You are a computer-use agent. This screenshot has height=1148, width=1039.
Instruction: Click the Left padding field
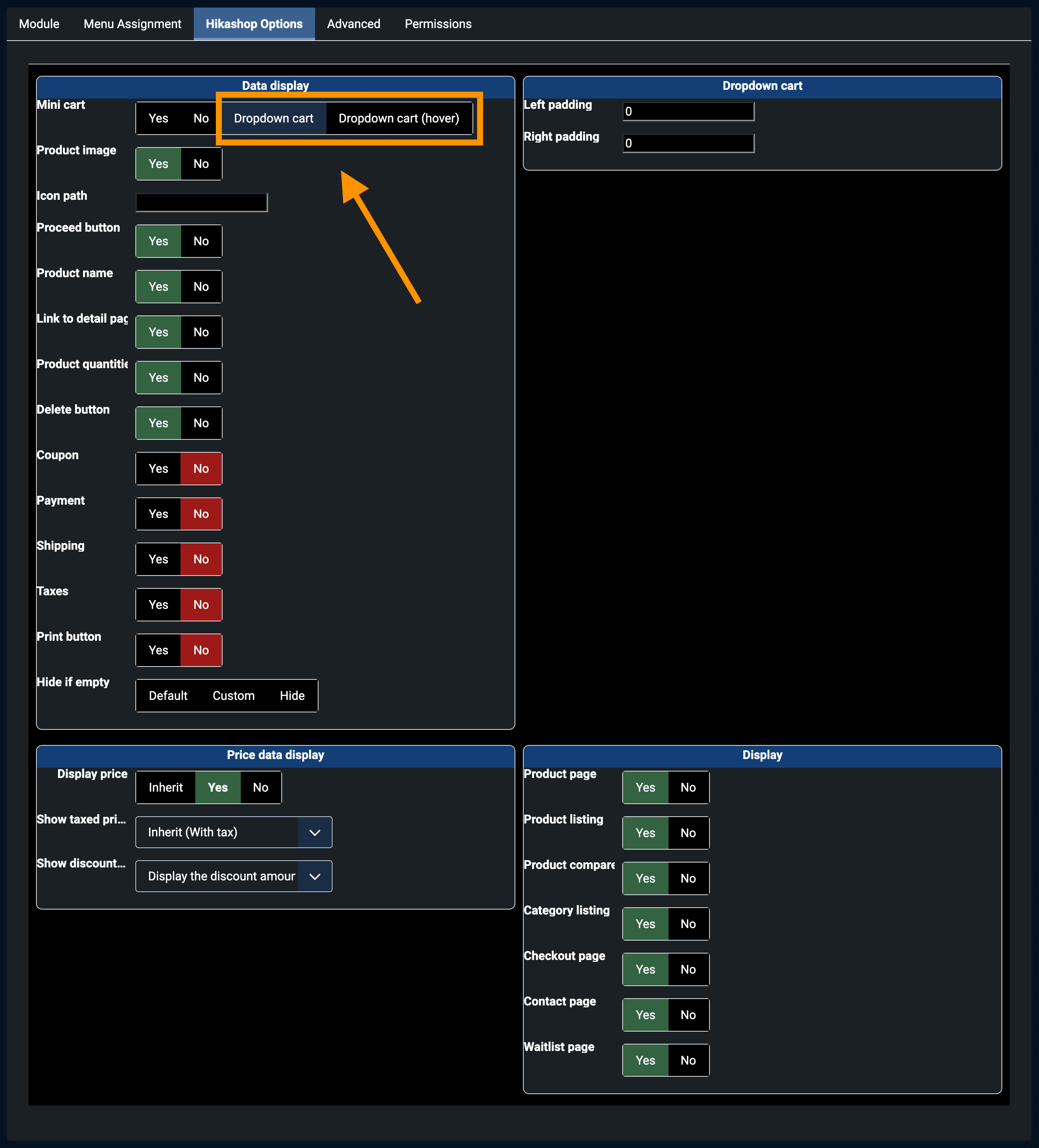point(688,111)
